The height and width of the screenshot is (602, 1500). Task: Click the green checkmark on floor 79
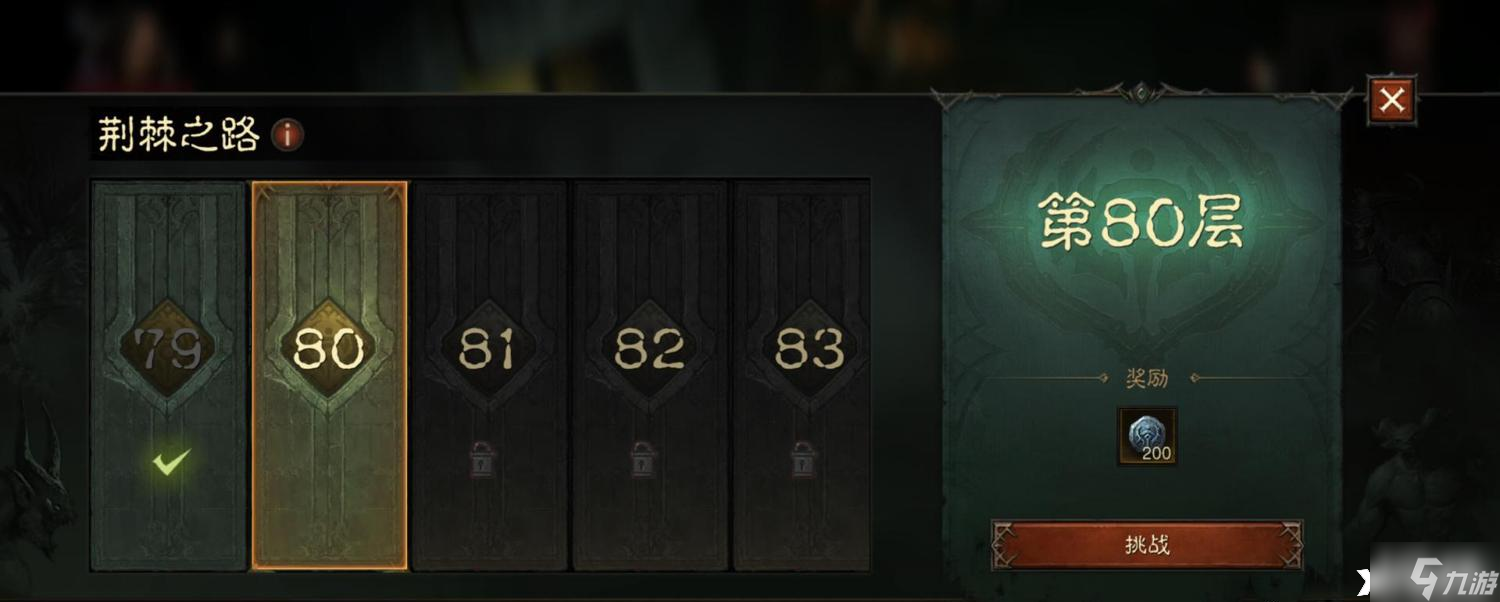[171, 461]
